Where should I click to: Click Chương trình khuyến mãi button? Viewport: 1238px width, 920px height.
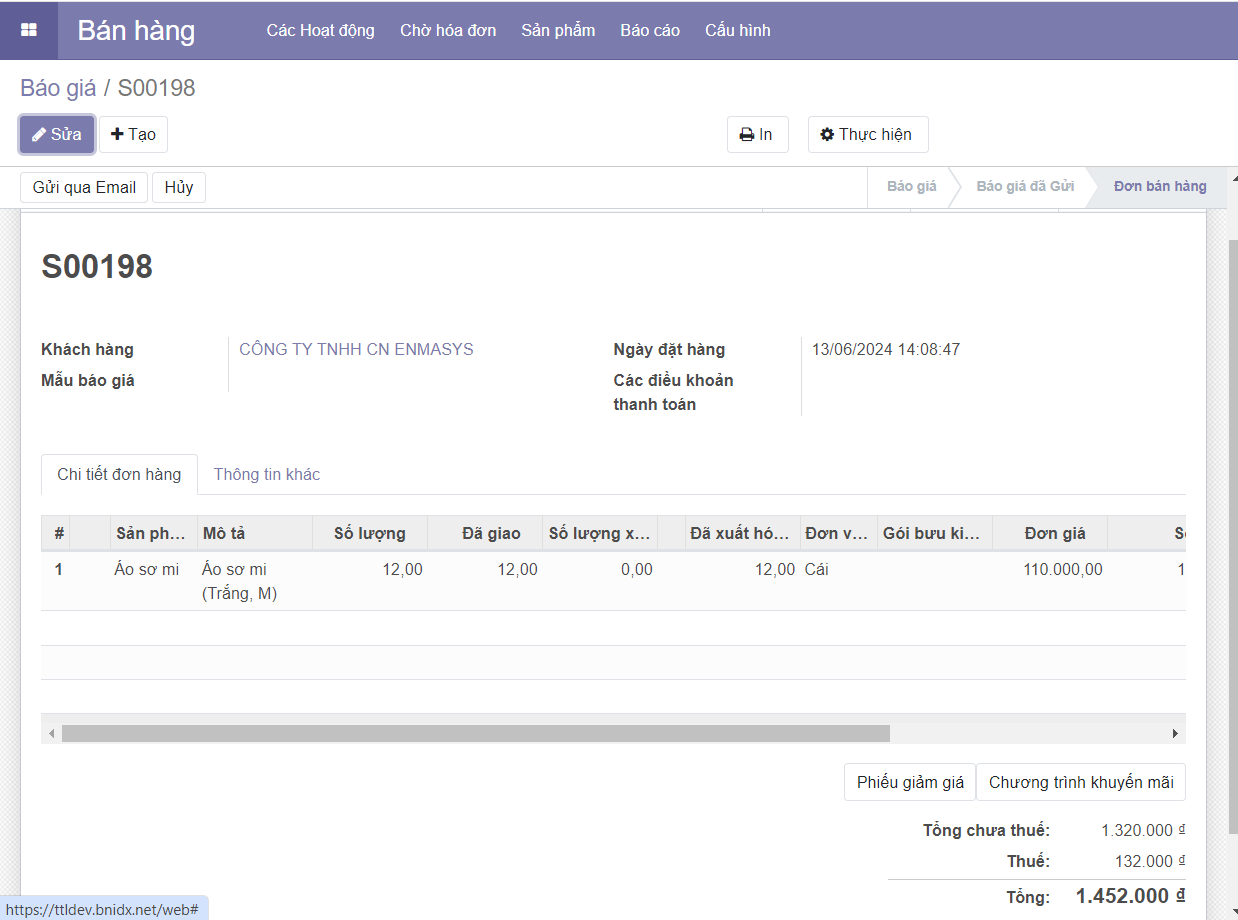pyautogui.click(x=1081, y=782)
